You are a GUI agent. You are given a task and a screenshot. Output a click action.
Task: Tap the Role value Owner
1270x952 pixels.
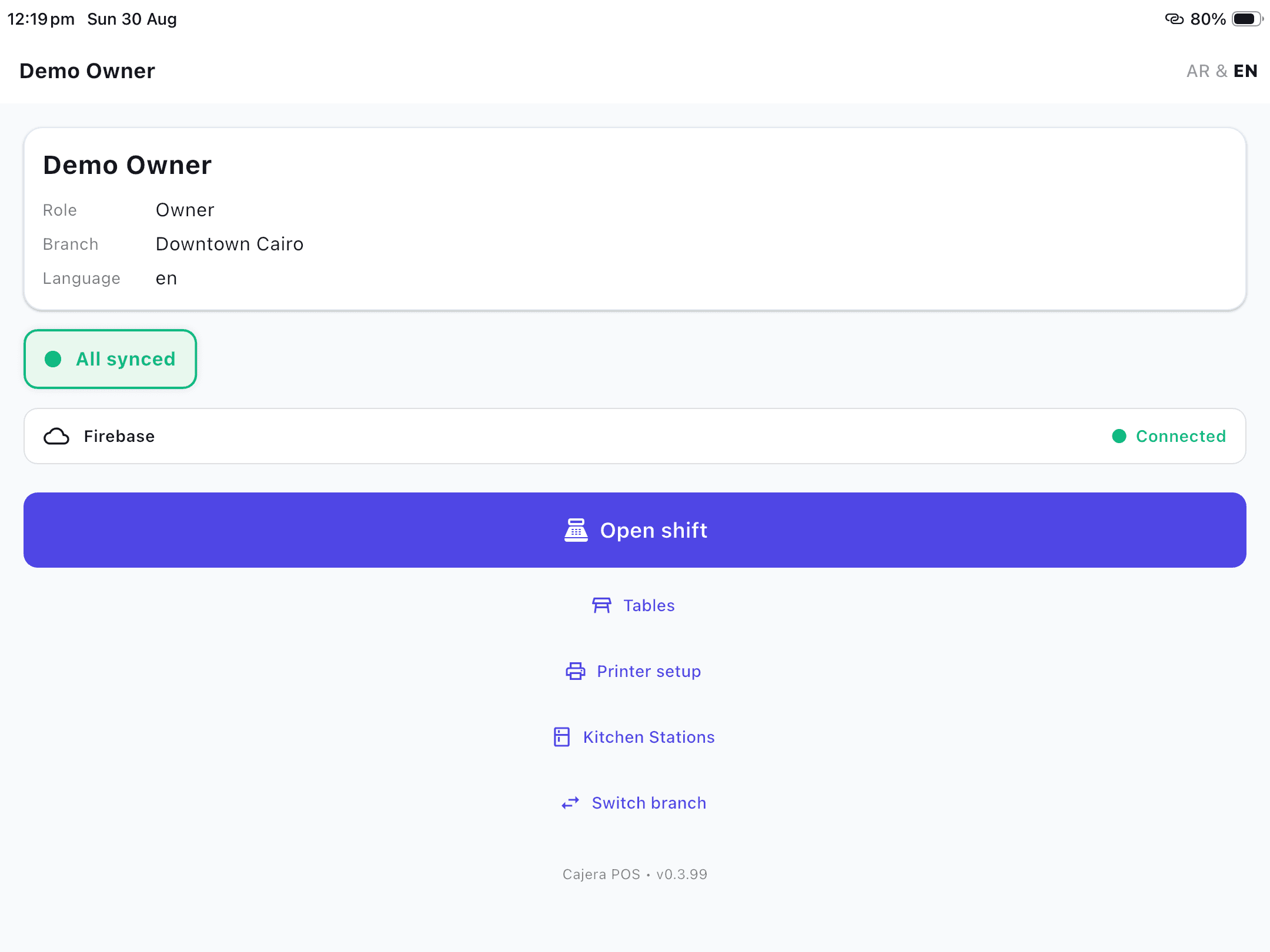point(185,210)
